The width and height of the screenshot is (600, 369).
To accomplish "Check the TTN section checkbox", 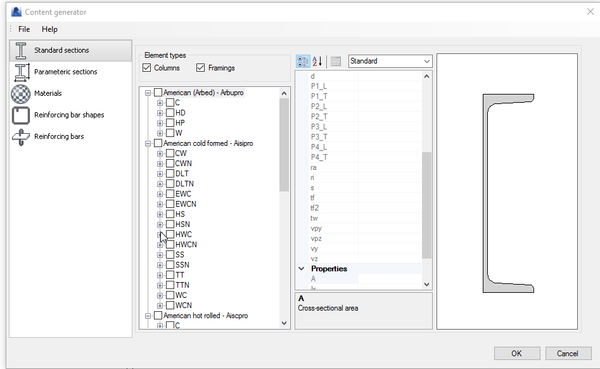I will [x=170, y=285].
